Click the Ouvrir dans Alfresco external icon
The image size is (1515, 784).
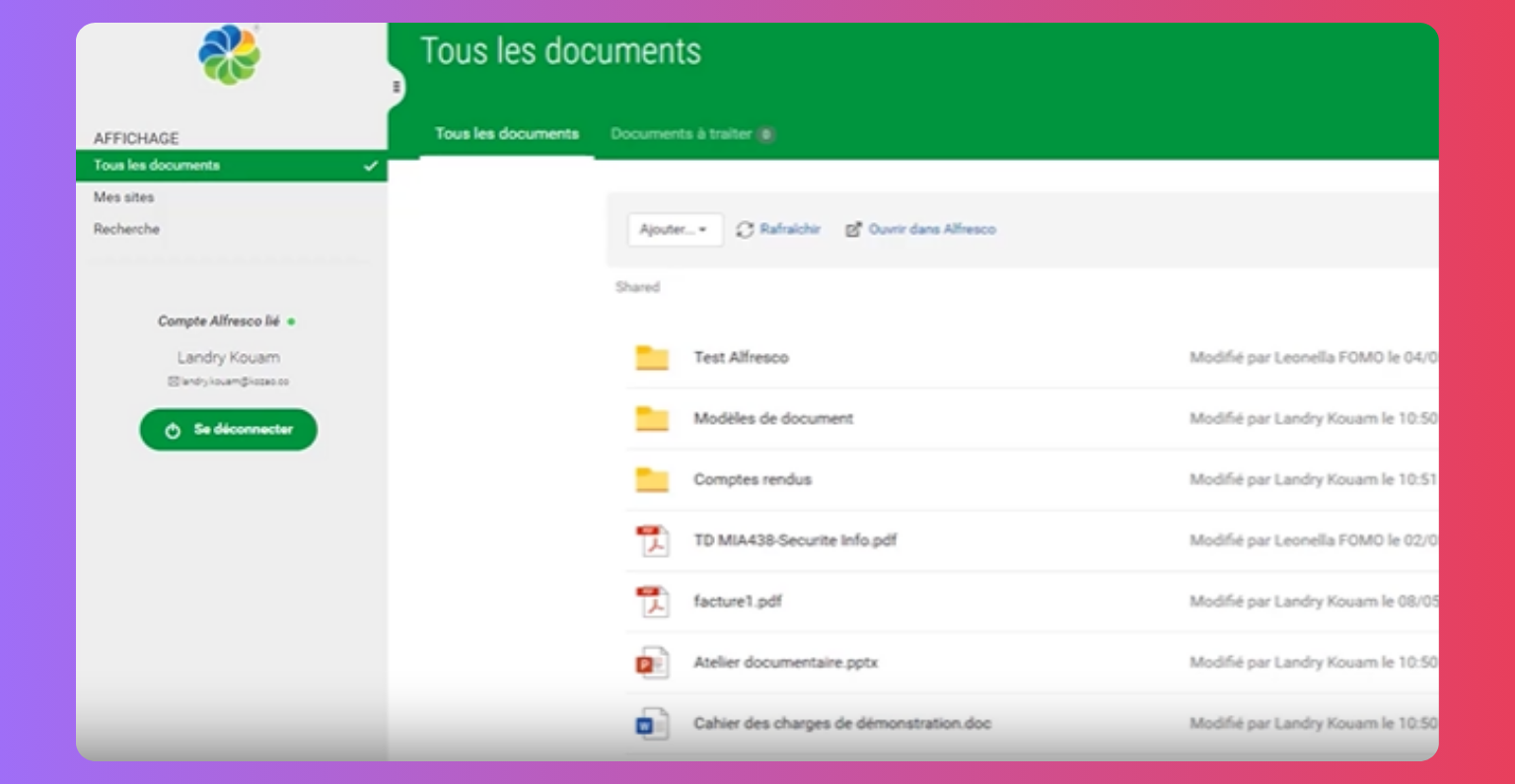click(853, 230)
